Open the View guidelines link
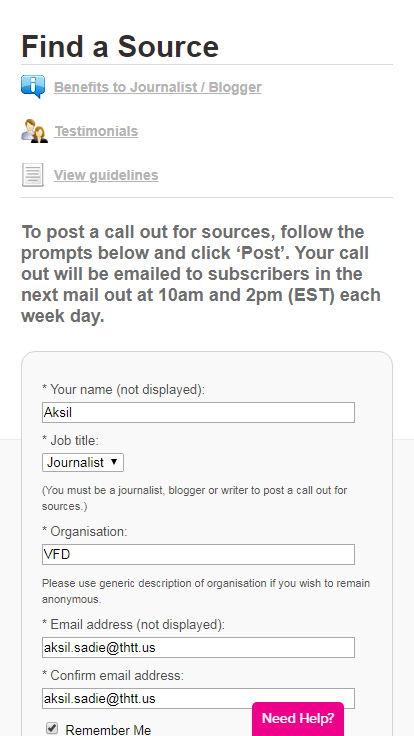The width and height of the screenshot is (414, 736). coord(106,175)
